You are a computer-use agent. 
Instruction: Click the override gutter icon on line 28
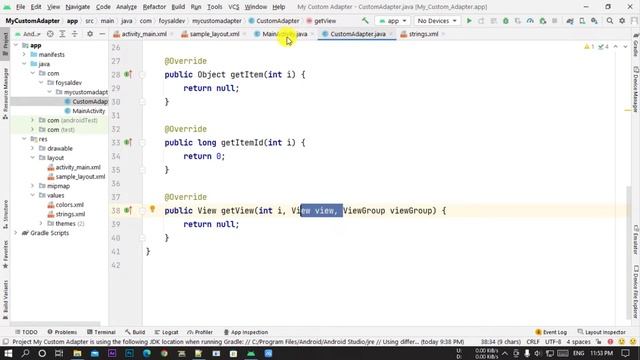click(x=128, y=74)
